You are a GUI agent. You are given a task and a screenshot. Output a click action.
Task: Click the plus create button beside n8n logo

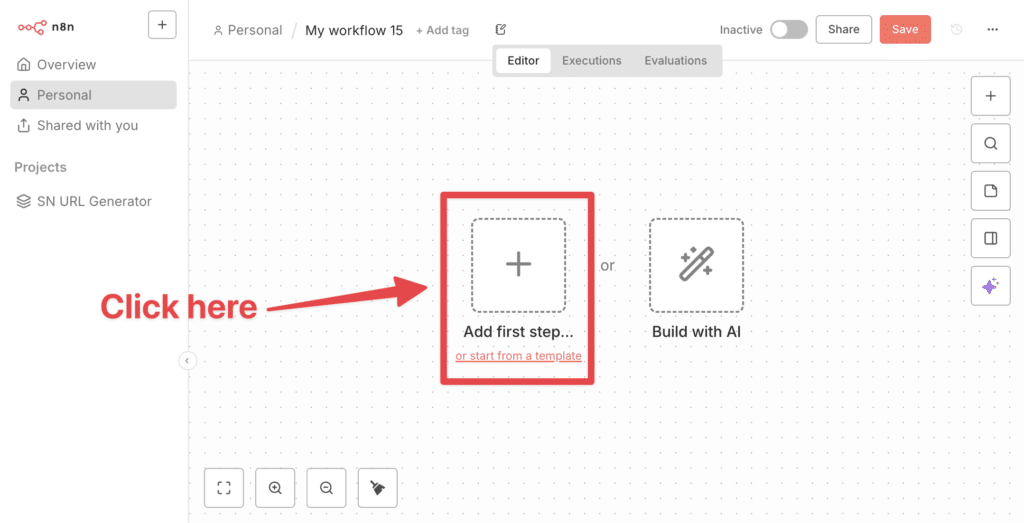[162, 25]
